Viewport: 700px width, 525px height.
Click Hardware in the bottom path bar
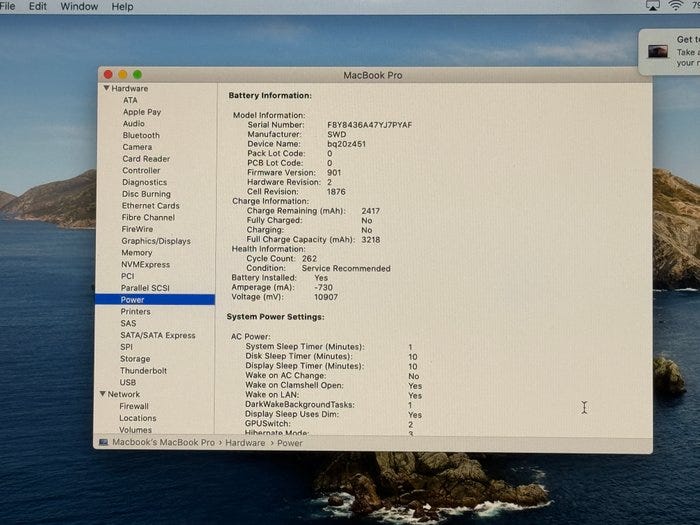point(245,443)
